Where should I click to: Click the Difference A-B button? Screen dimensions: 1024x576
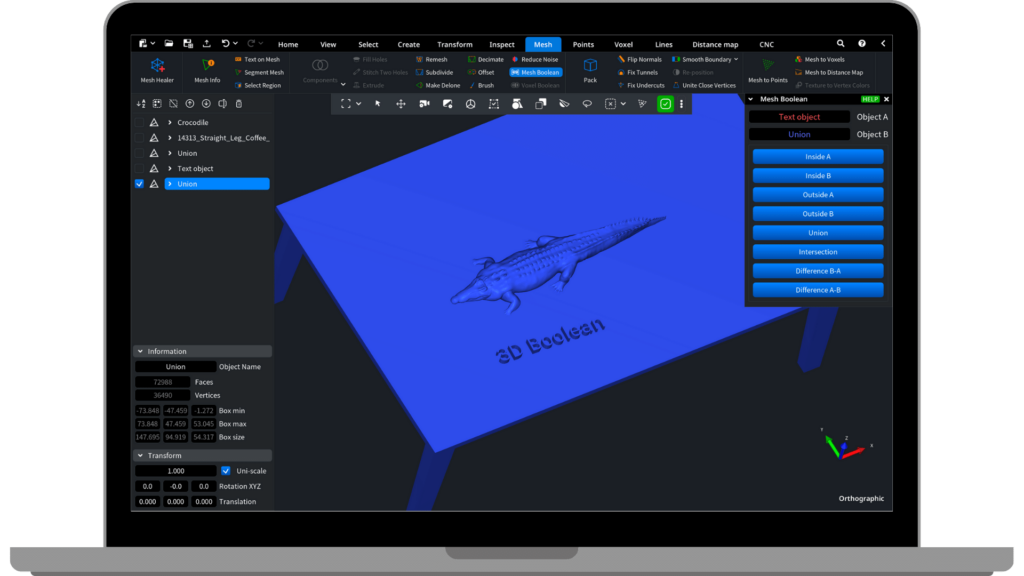click(x=817, y=290)
